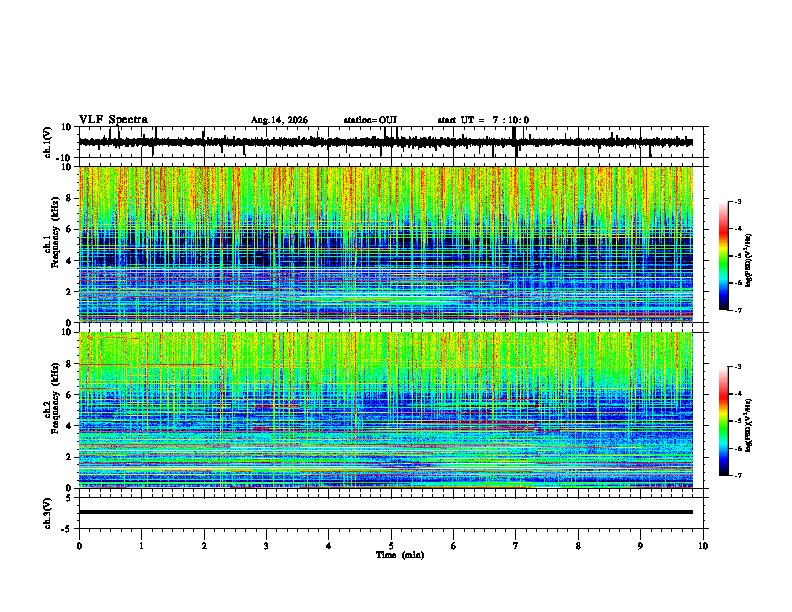The image size is (792, 612).
Task: Click the '6' tick on the time axis
Action: click(454, 546)
